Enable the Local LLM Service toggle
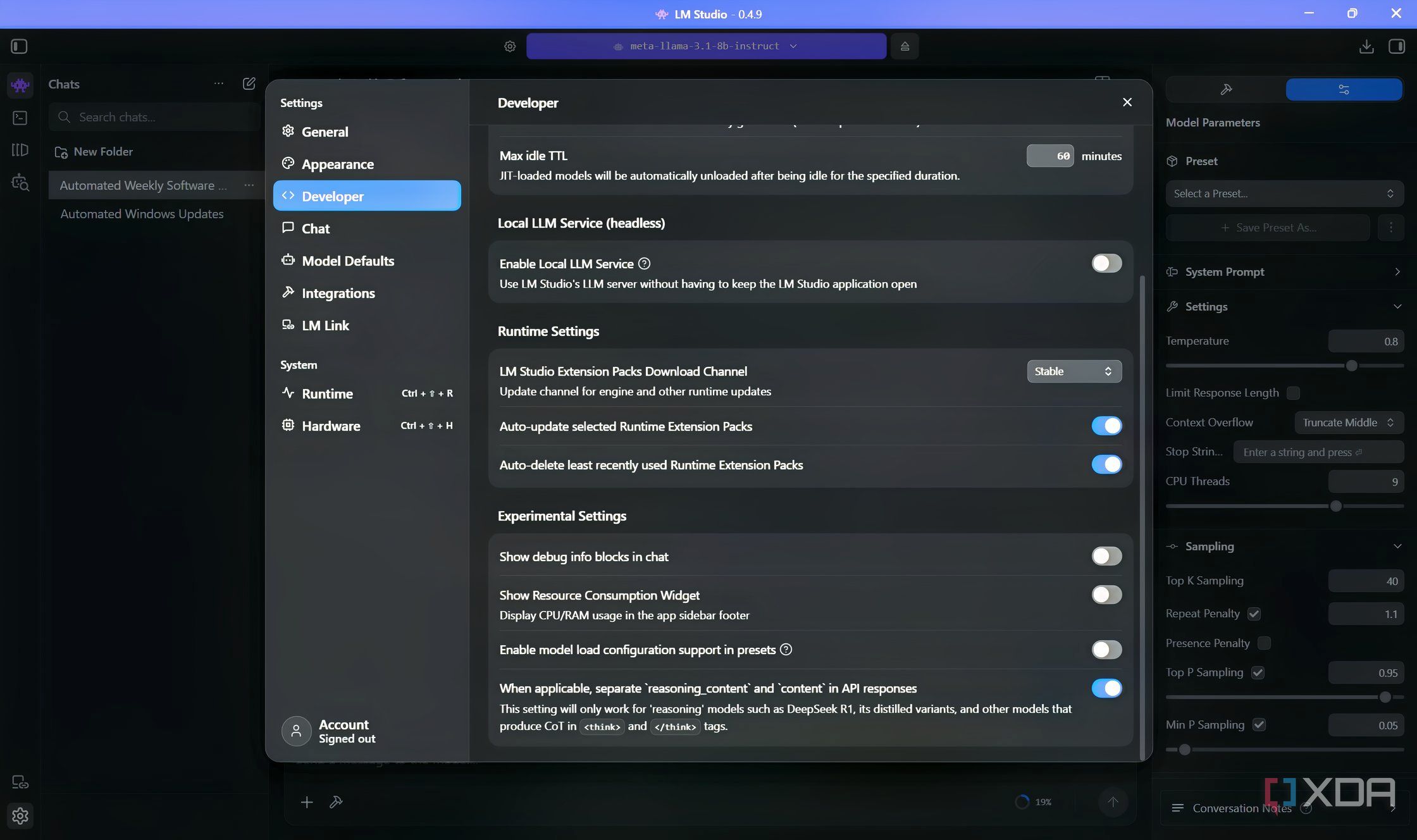This screenshot has width=1417, height=840. (x=1106, y=263)
